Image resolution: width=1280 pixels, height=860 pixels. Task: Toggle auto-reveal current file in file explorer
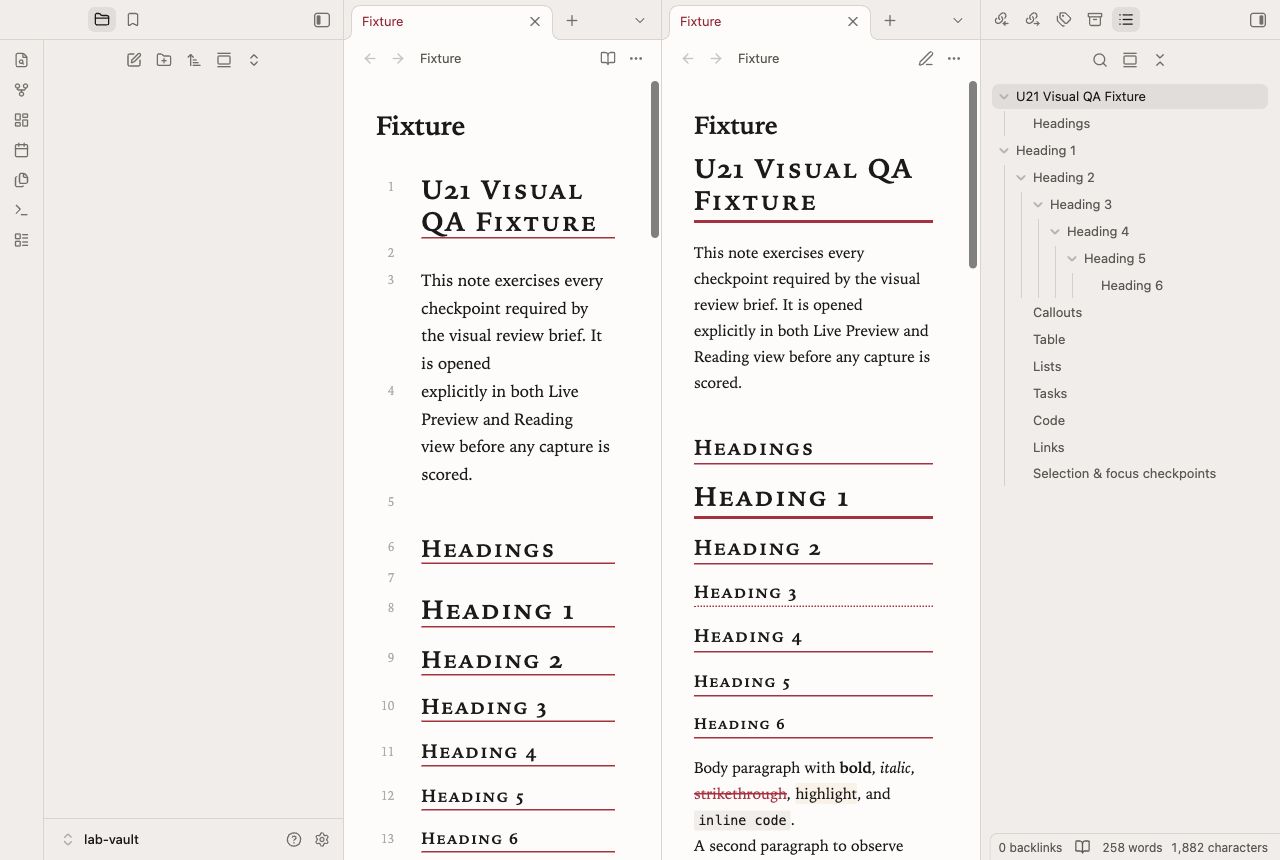pos(224,60)
